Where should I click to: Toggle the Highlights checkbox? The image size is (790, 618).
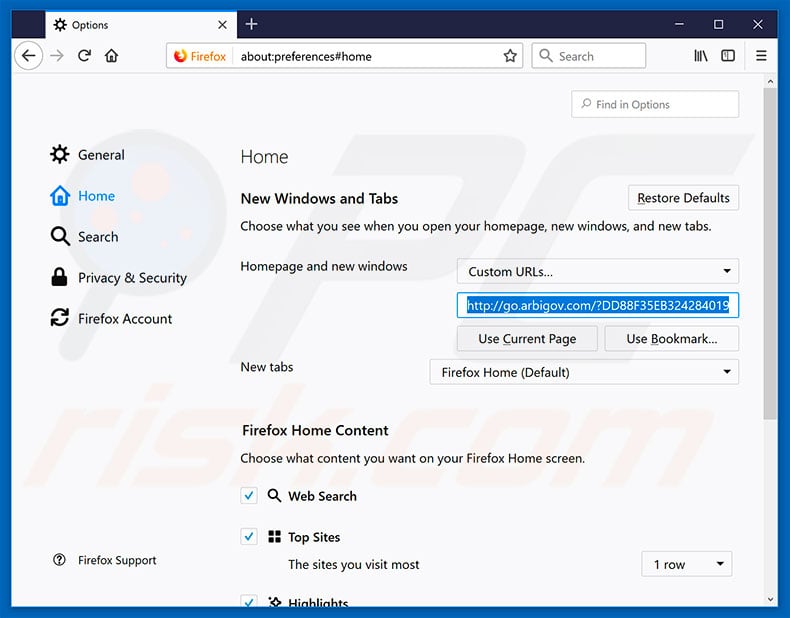[249, 601]
